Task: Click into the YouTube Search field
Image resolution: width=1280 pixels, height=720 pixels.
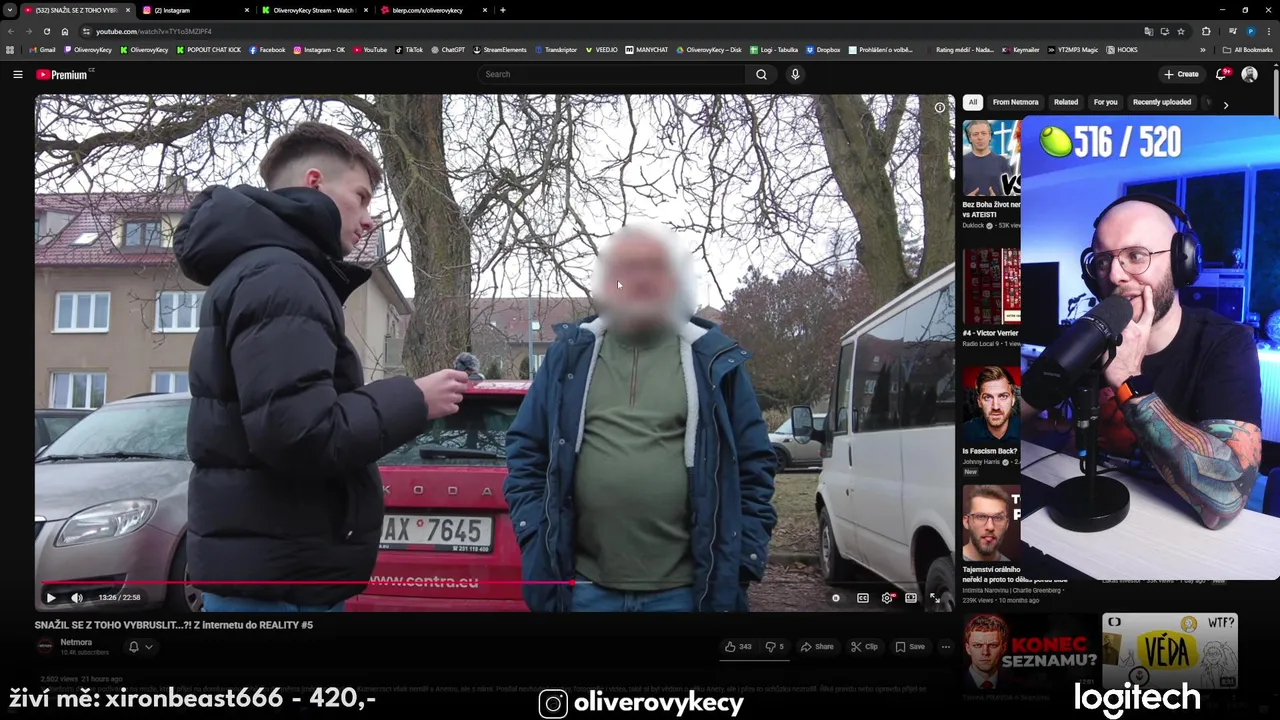Action: pos(611,74)
